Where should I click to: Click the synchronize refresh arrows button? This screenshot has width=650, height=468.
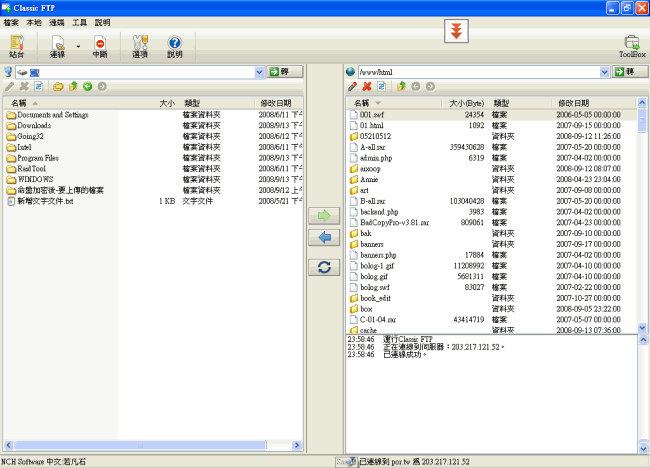click(323, 267)
